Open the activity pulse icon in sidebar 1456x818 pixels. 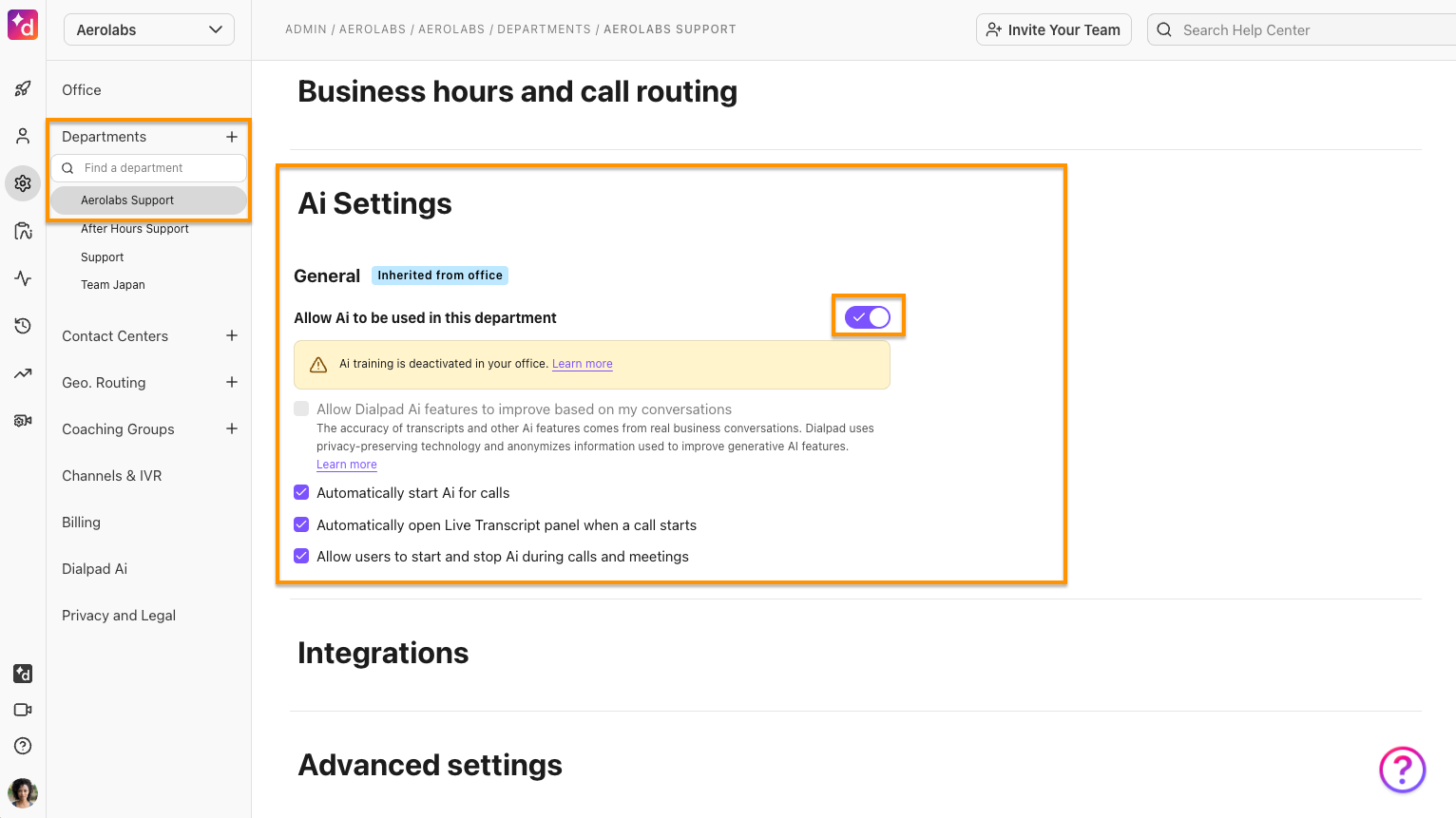23,278
